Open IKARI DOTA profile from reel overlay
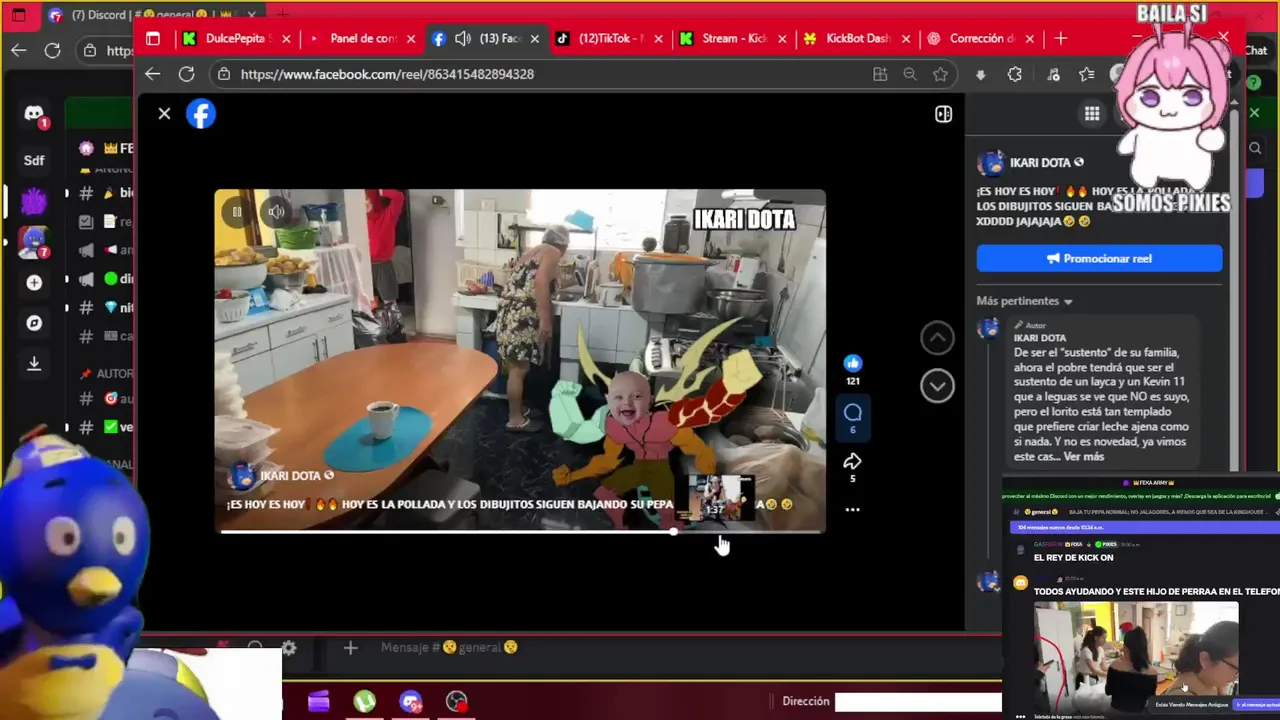The width and height of the screenshot is (1280, 720). pos(290,476)
